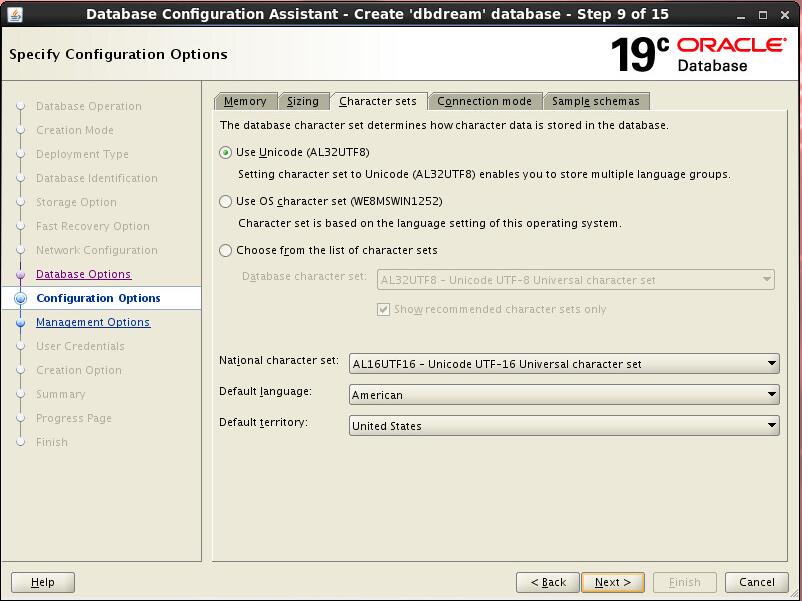The image size is (802, 601).
Task: Open the Management Options step link
Action: pyautogui.click(x=93, y=322)
